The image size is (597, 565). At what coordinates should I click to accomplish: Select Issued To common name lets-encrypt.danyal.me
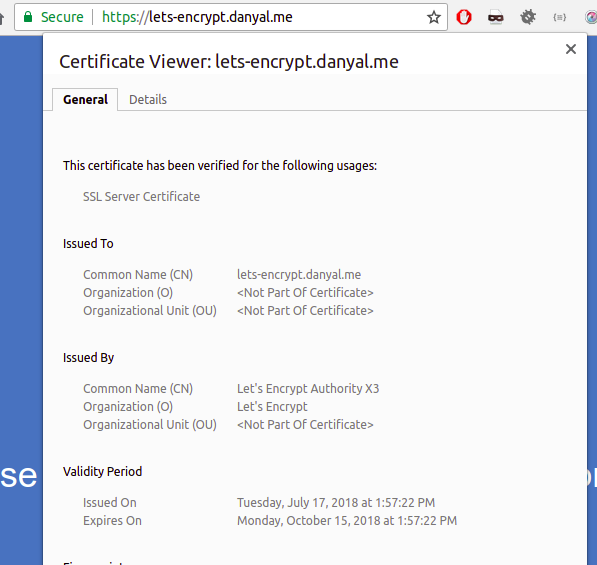click(299, 275)
